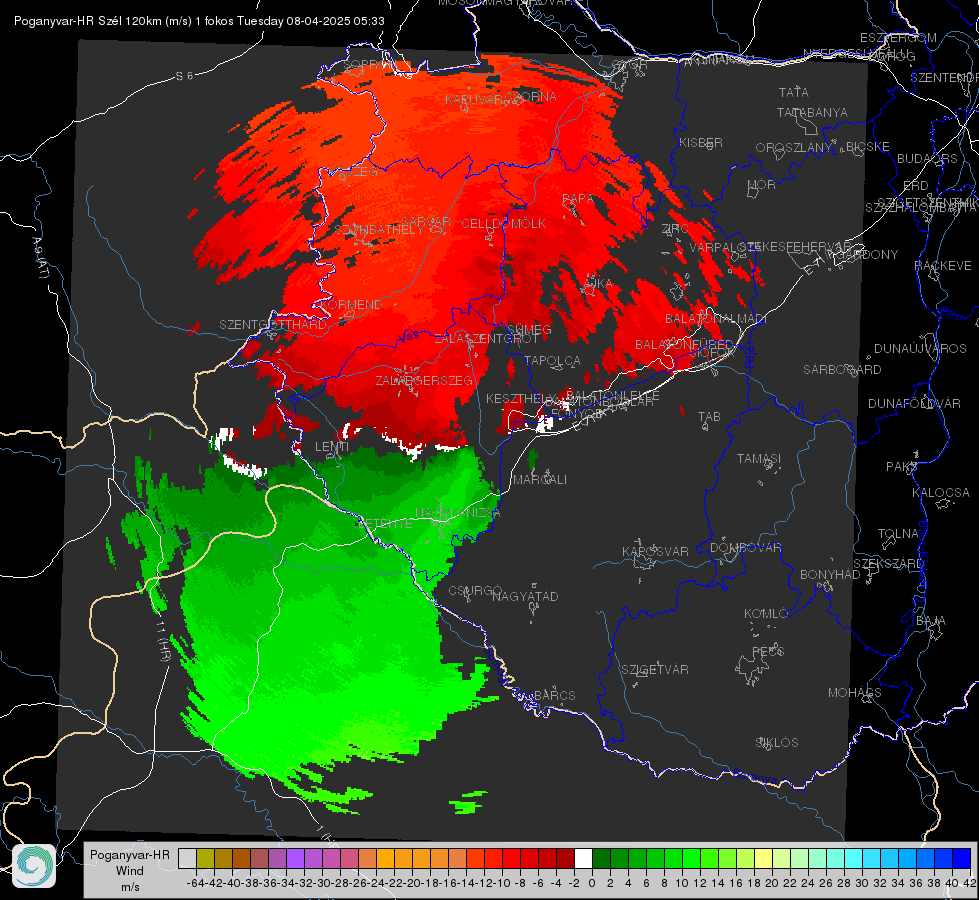
Task: Select the MOHACS label
Action: pos(855,693)
